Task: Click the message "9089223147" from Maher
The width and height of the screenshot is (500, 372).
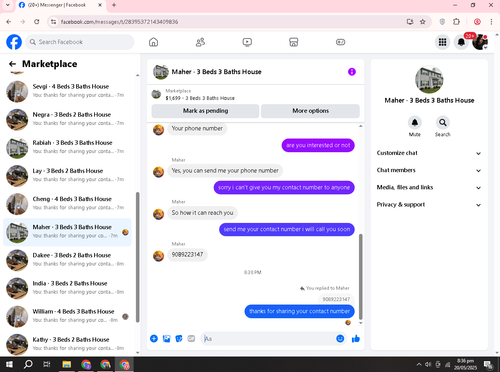Action: click(x=187, y=254)
